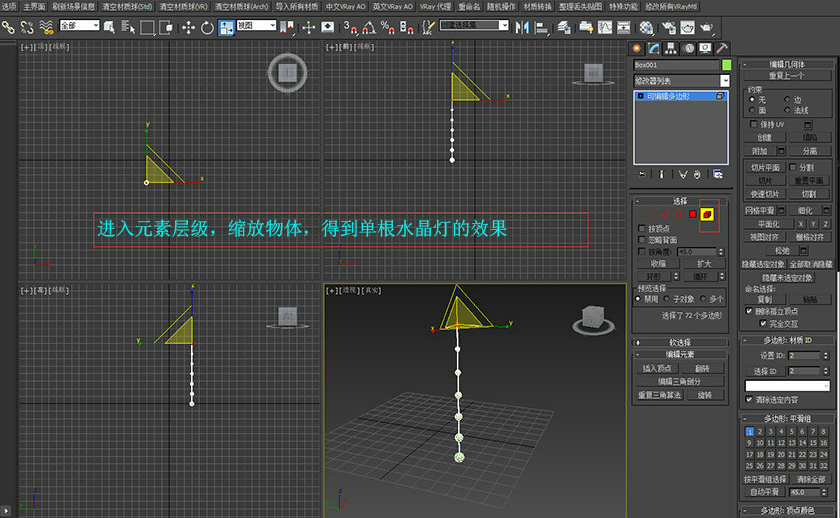Switch to the Utilities hammer icon

click(722, 48)
